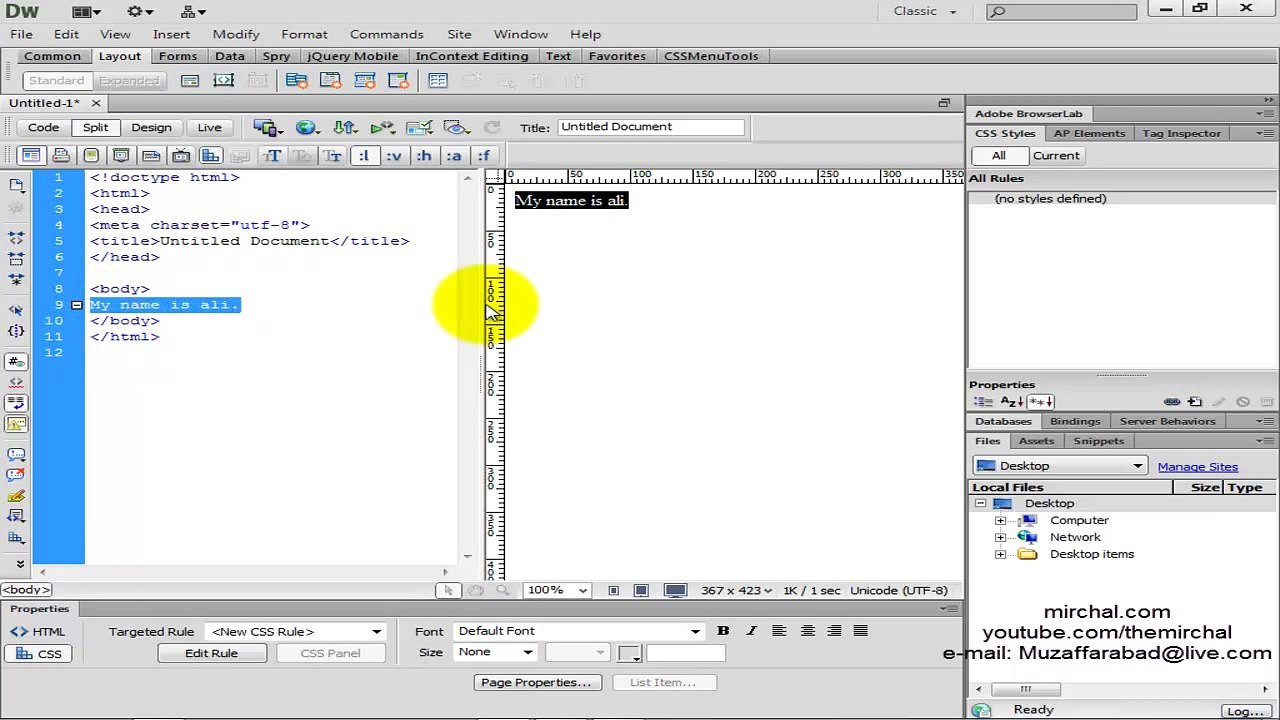Viewport: 1280px width, 720px height.
Task: Open the 100% zoom dropdown
Action: click(x=556, y=590)
